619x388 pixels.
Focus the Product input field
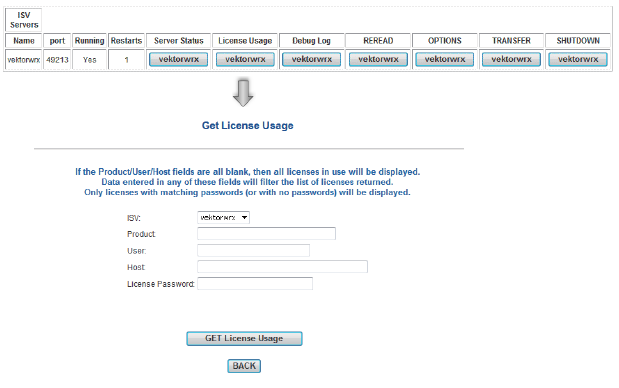pyautogui.click(x=266, y=234)
